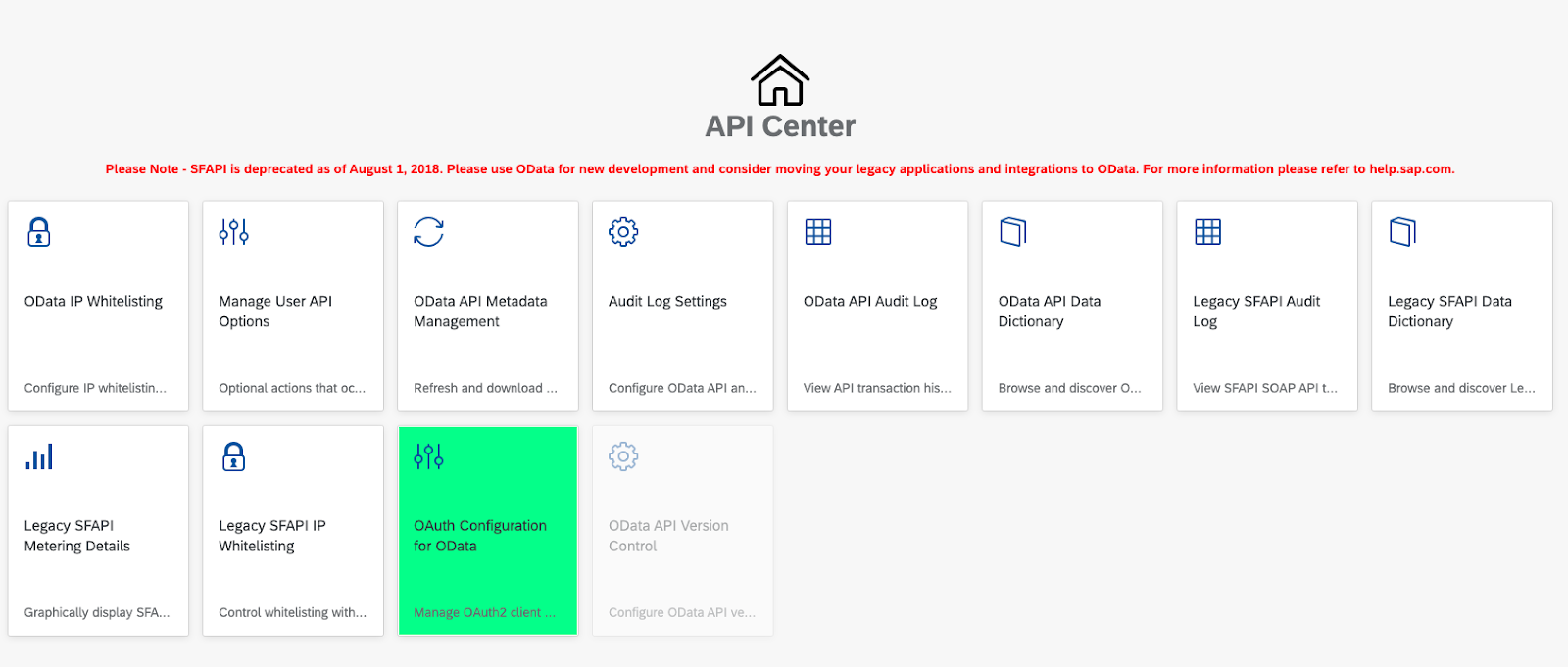
Task: Click the table icon on Legacy SFAPI Audit Log
Action: [1207, 232]
